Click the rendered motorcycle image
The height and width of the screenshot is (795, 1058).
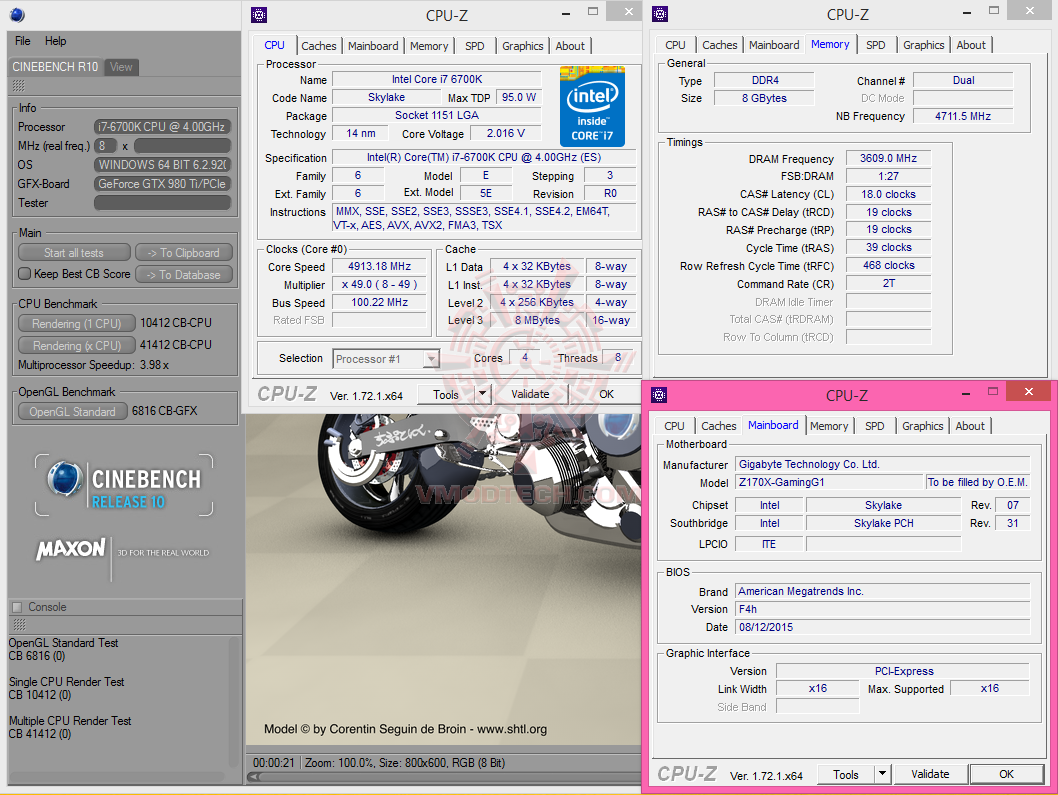click(443, 579)
